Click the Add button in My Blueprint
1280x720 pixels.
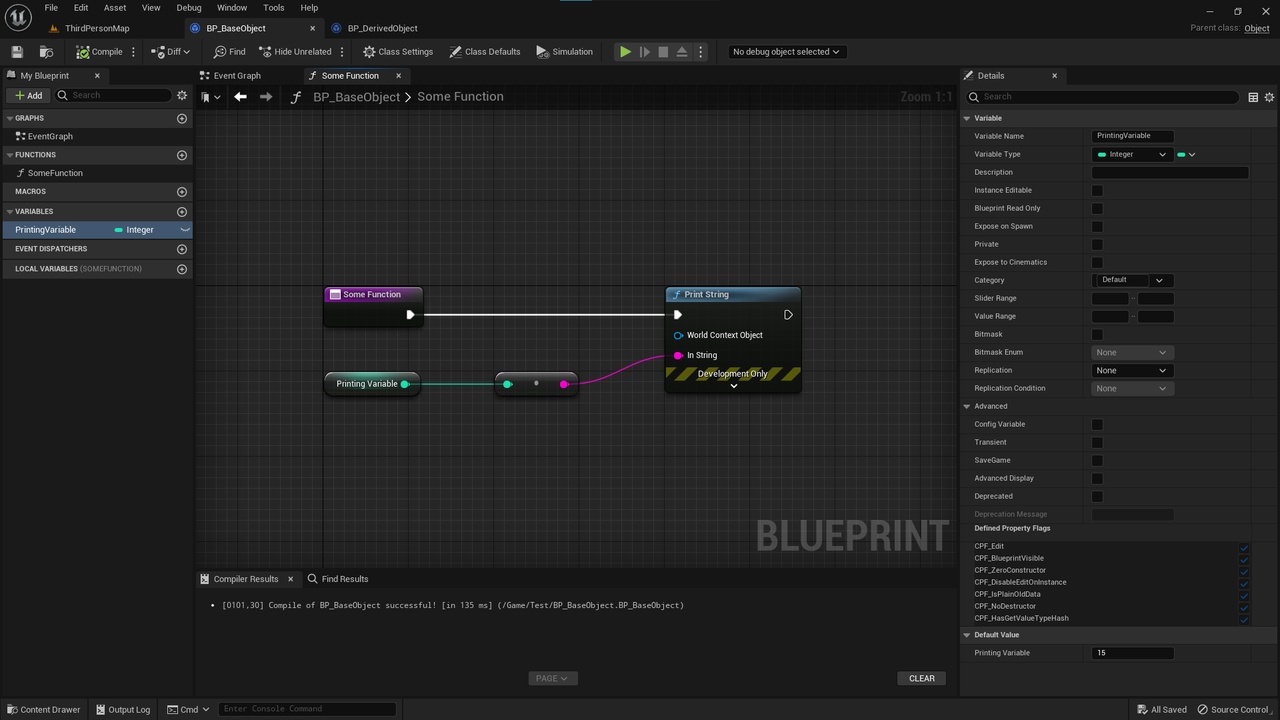point(29,95)
